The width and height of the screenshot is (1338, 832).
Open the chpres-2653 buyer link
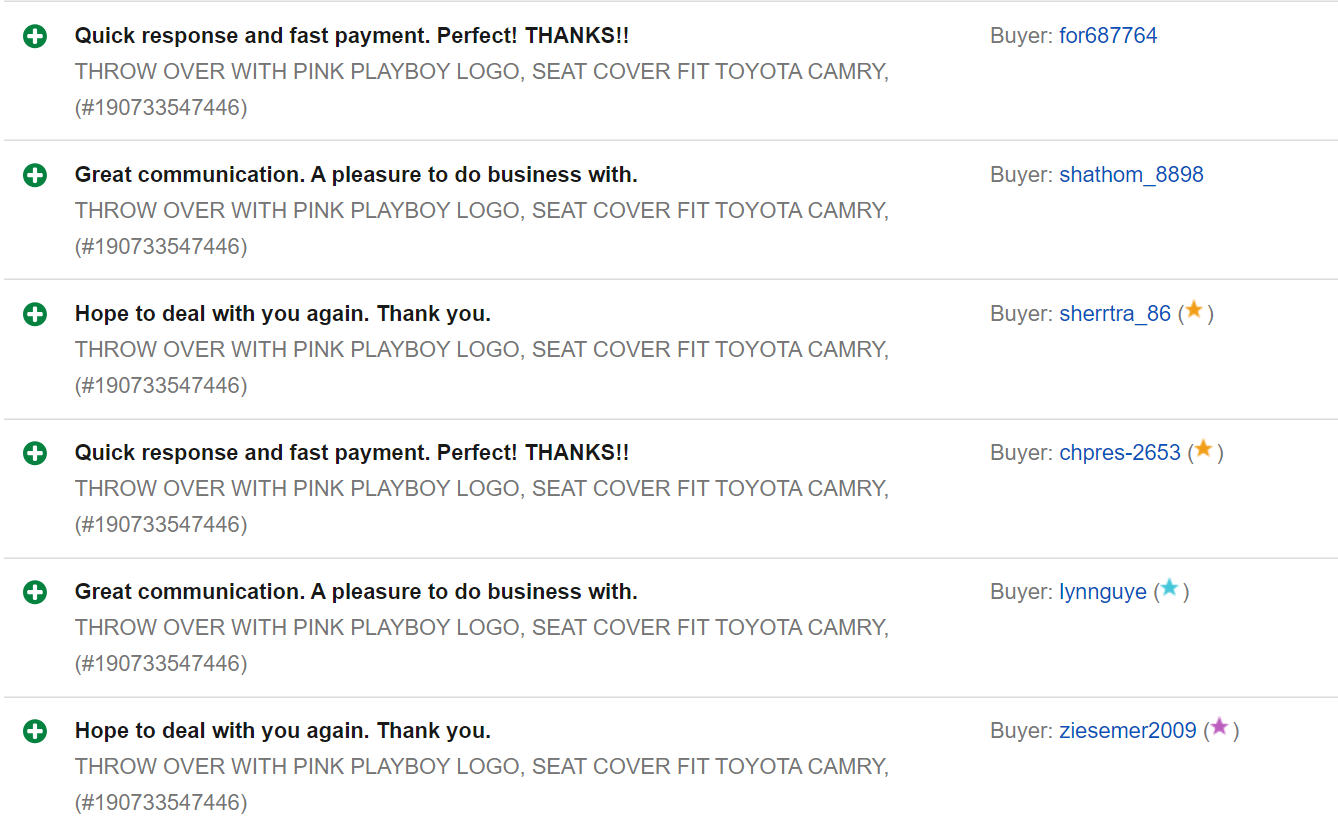pyautogui.click(x=1120, y=453)
